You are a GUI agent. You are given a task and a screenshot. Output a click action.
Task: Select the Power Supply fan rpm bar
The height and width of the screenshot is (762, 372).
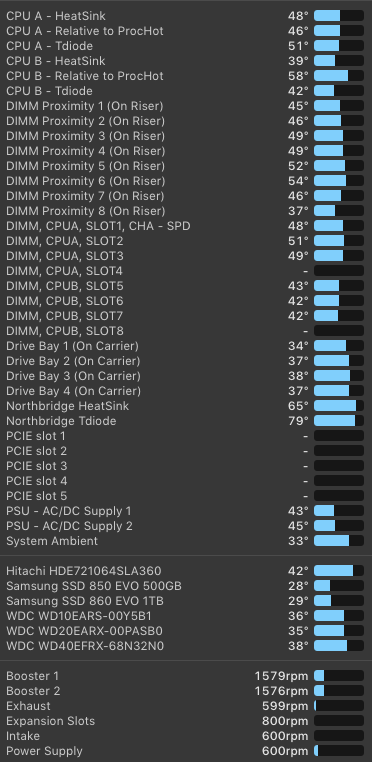(338, 751)
